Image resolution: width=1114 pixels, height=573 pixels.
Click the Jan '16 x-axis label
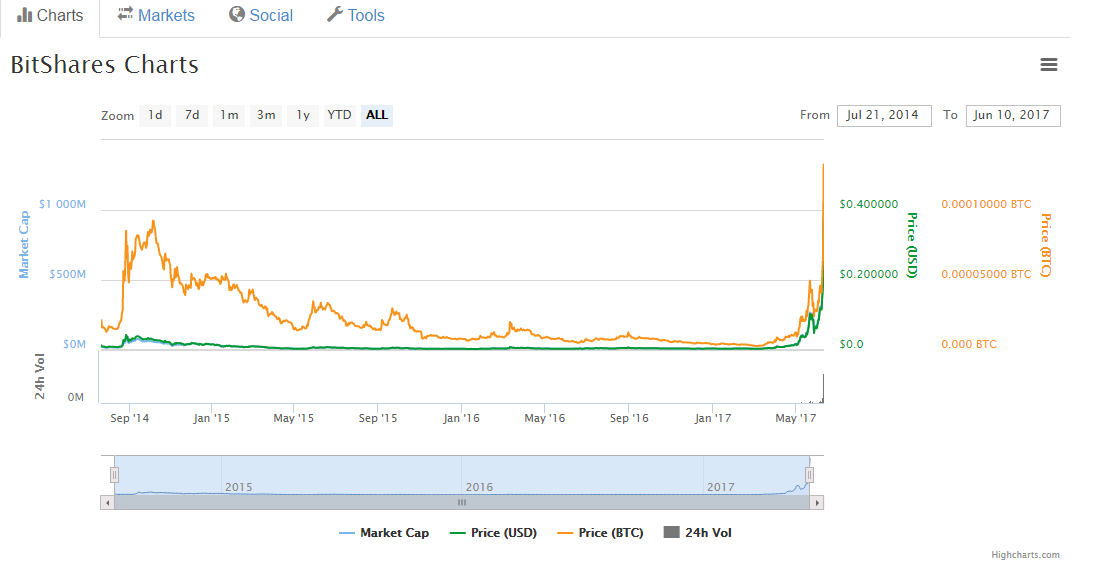click(x=461, y=418)
